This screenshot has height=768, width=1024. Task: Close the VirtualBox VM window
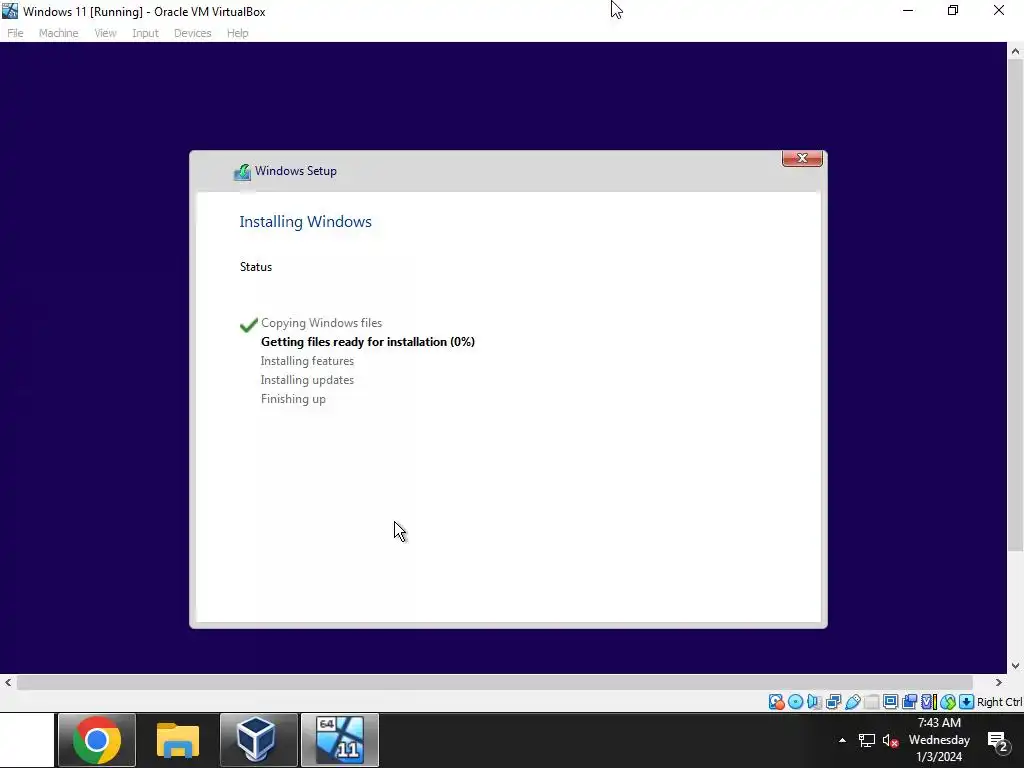pyautogui.click(x=999, y=10)
